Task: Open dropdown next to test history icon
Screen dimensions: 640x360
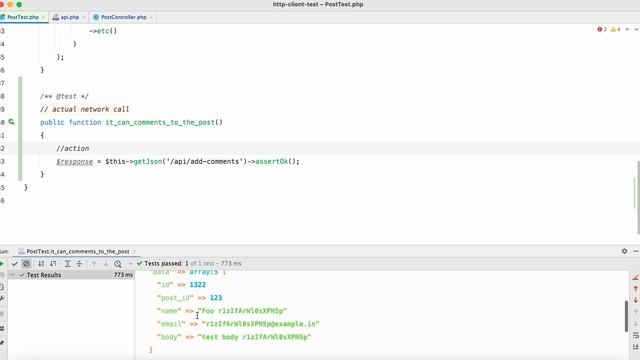Action: click(131, 264)
